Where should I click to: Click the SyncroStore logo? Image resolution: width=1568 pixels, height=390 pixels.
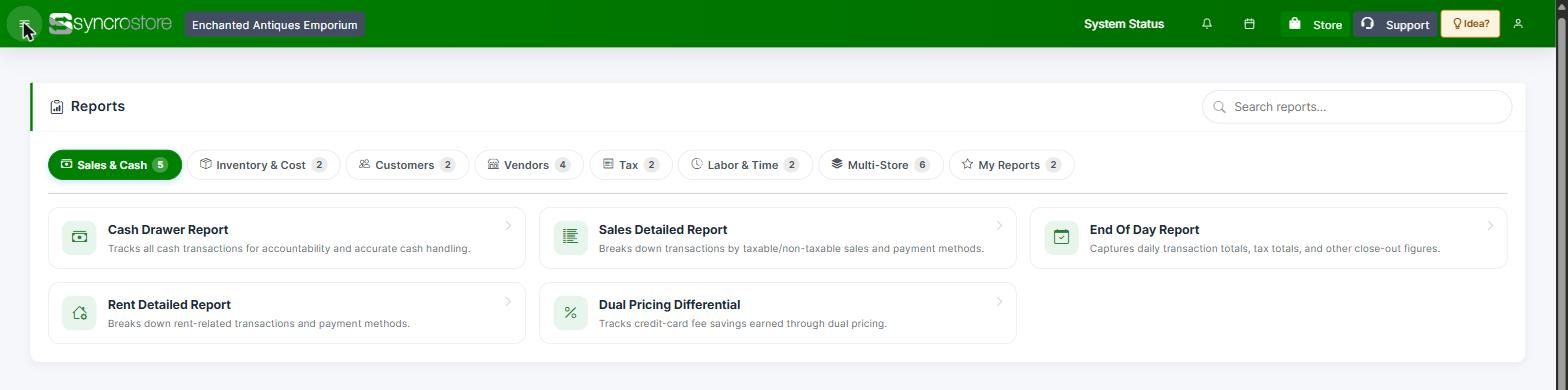(x=111, y=24)
